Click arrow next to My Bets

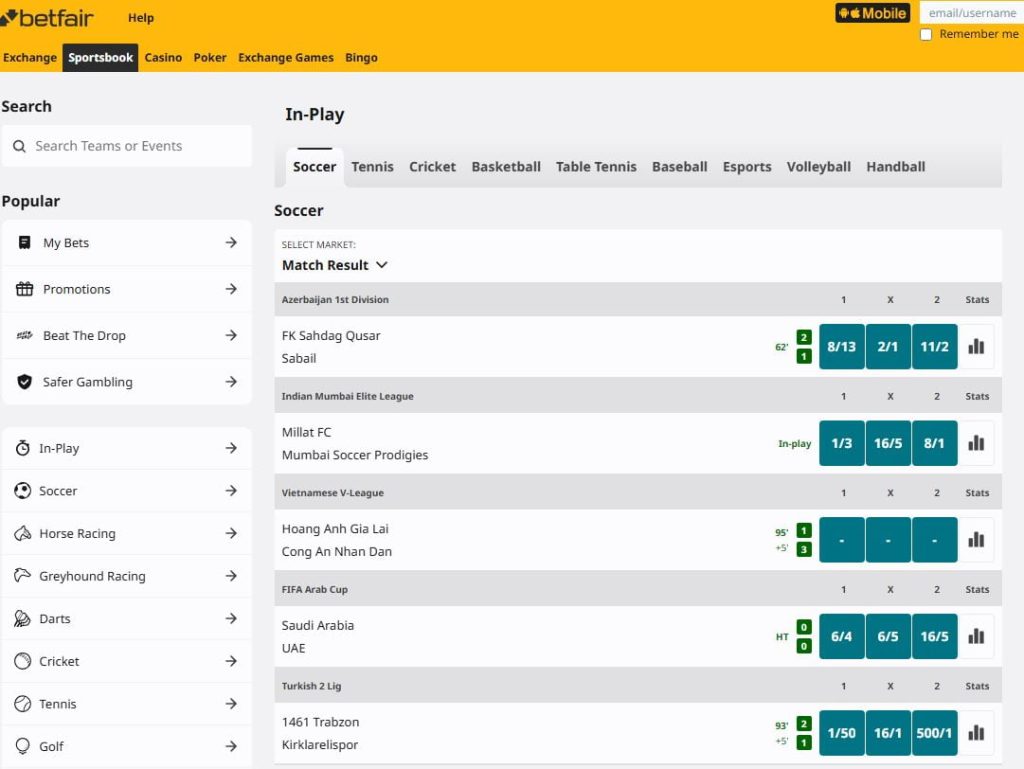231,243
